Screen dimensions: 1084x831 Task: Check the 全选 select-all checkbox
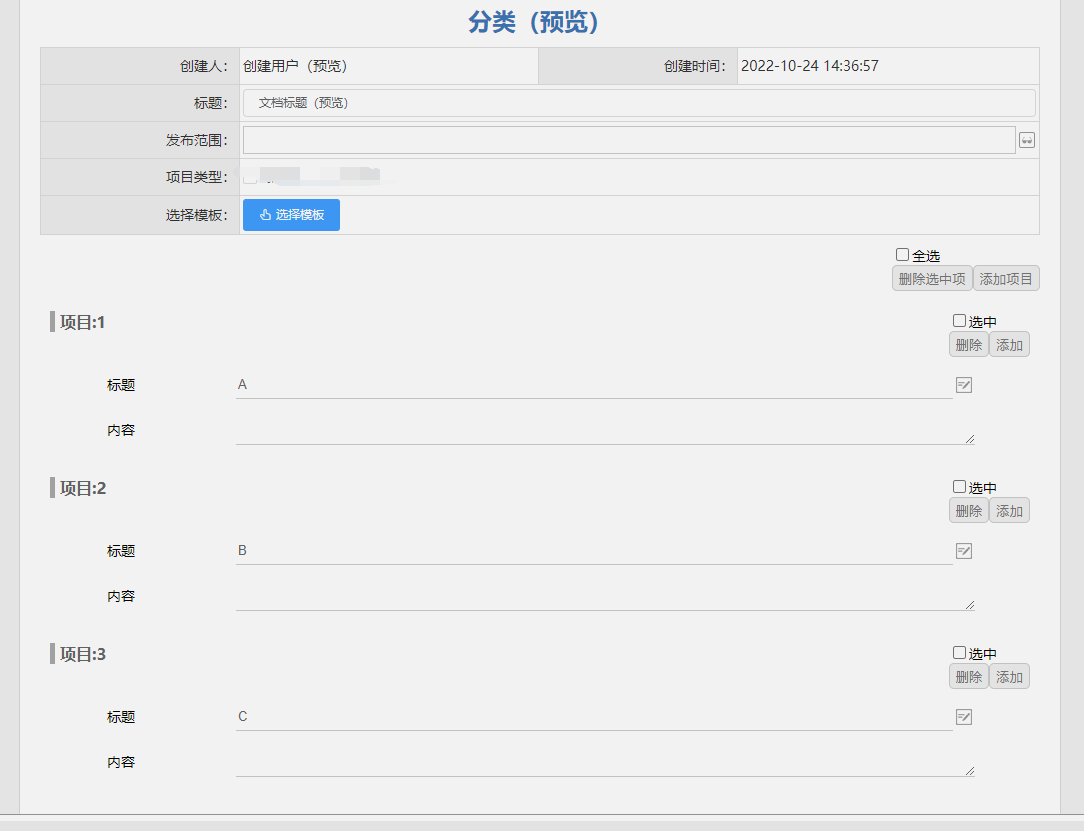click(902, 254)
